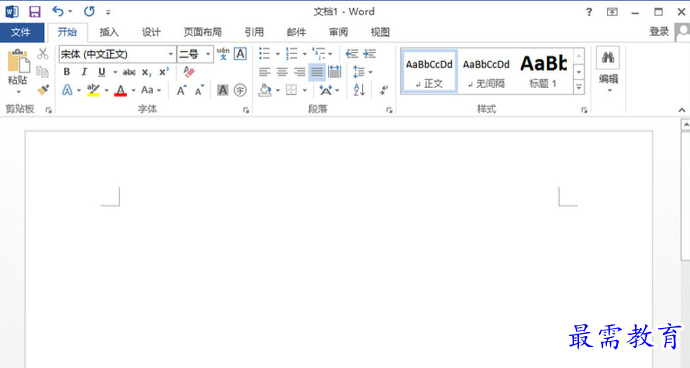Center align text
The width and height of the screenshot is (690, 368).
click(x=282, y=72)
